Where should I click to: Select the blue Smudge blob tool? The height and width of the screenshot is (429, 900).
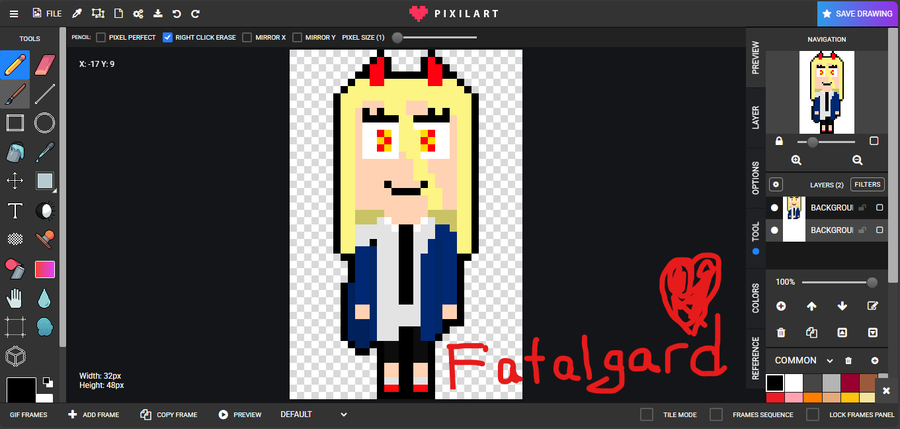45,327
